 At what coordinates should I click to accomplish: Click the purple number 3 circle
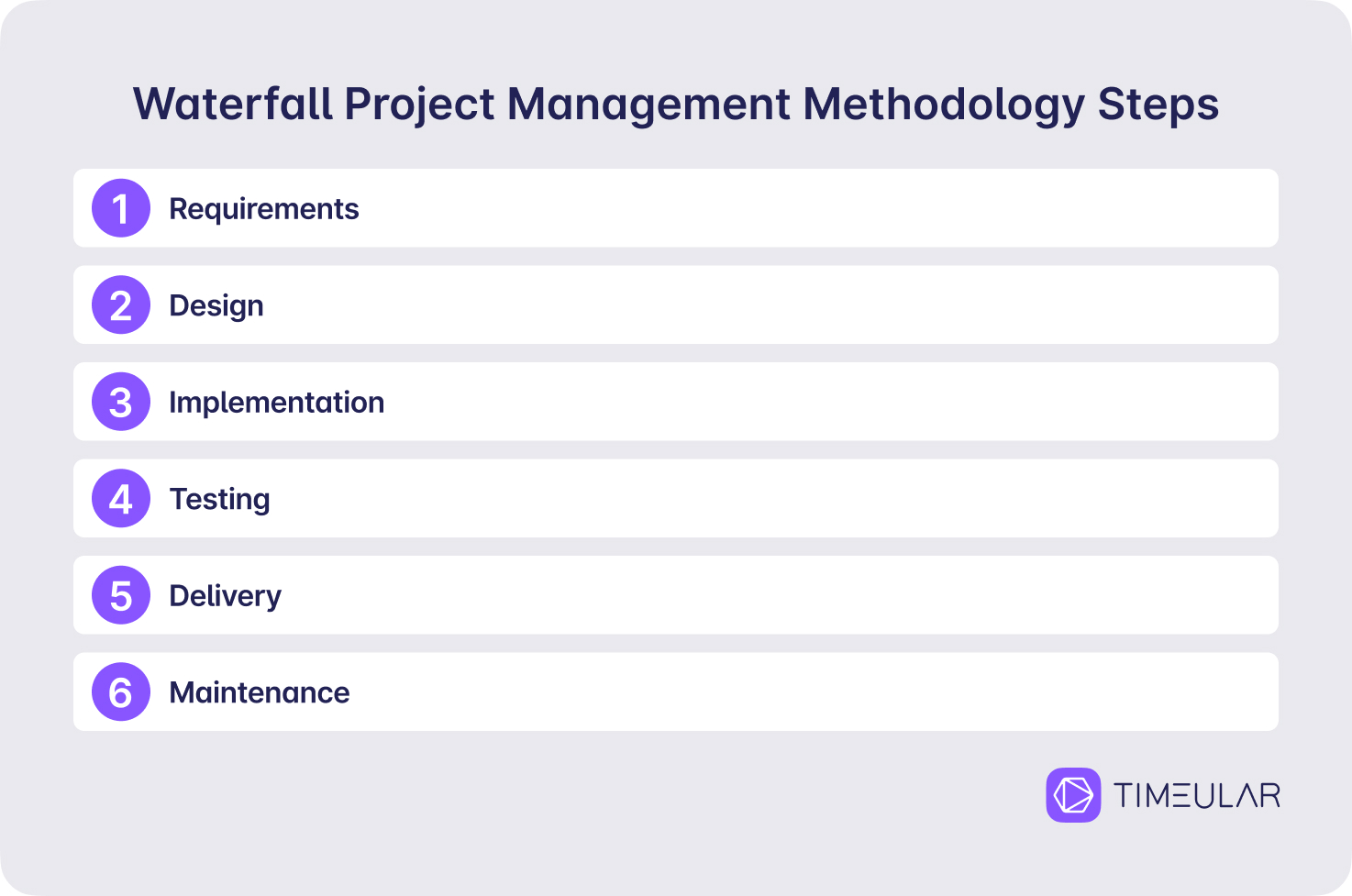[x=121, y=402]
